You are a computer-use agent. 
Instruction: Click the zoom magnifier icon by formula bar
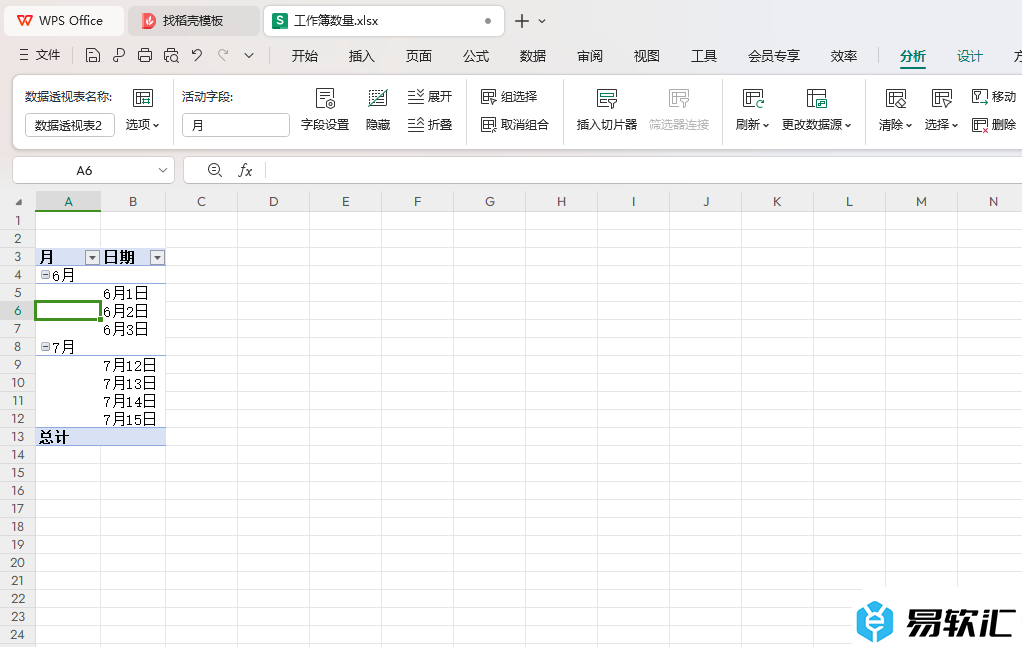click(214, 170)
